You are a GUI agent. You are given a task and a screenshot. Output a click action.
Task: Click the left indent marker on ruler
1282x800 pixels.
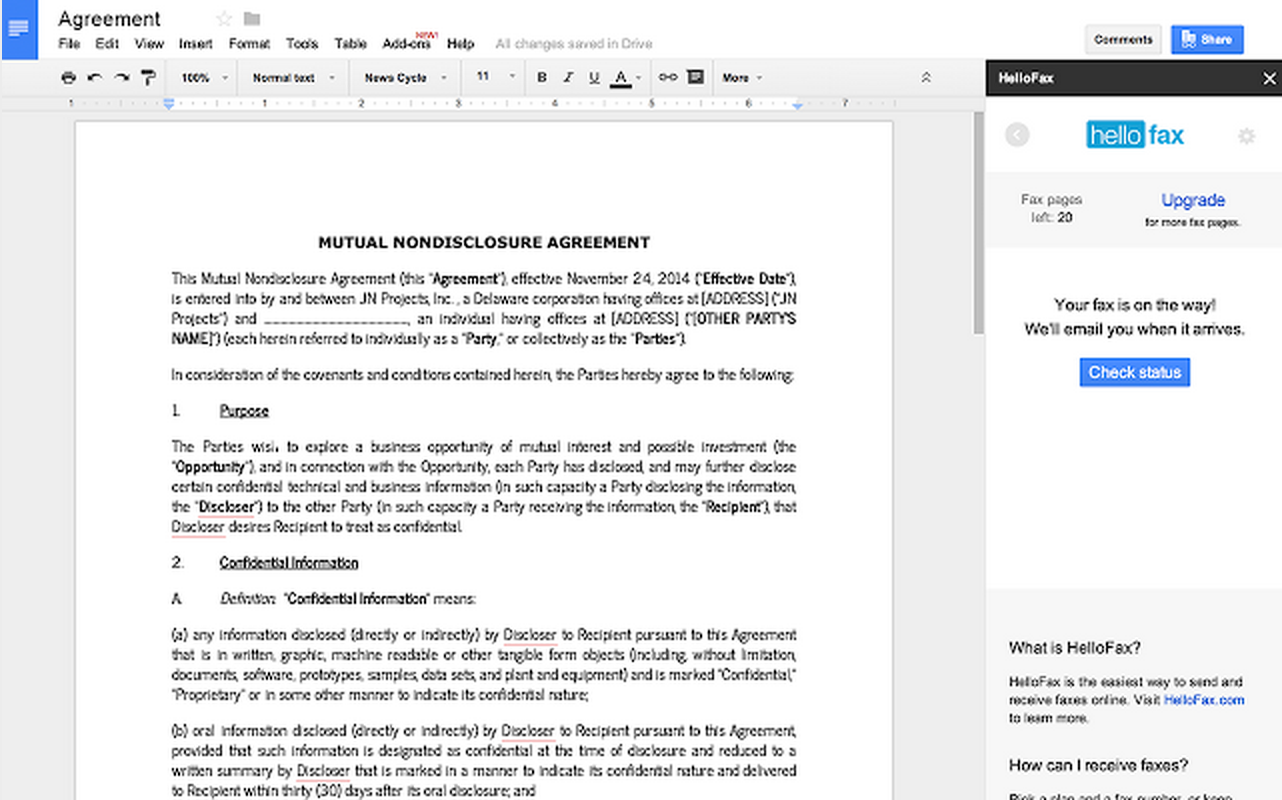tap(169, 104)
